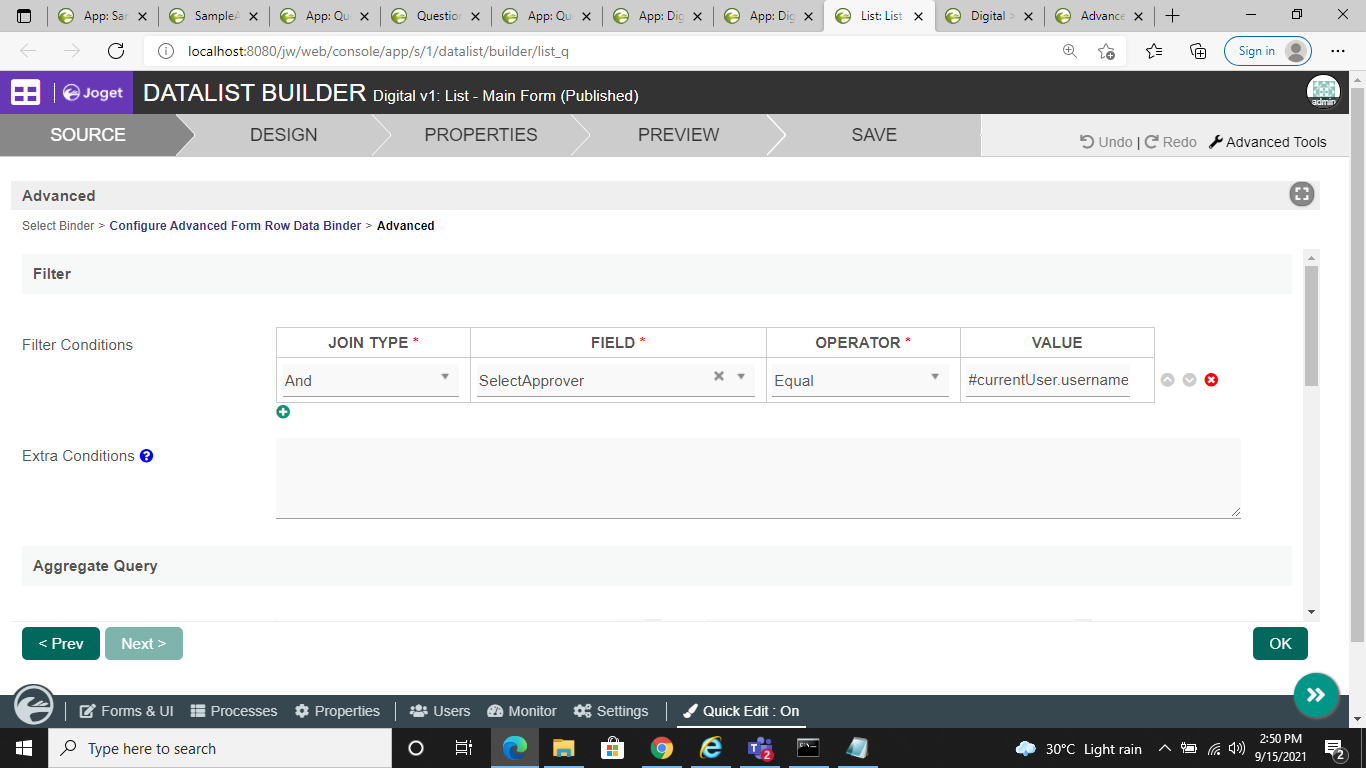Click the browser Sign in button
Screen dimensions: 1366x768
tap(1267, 51)
